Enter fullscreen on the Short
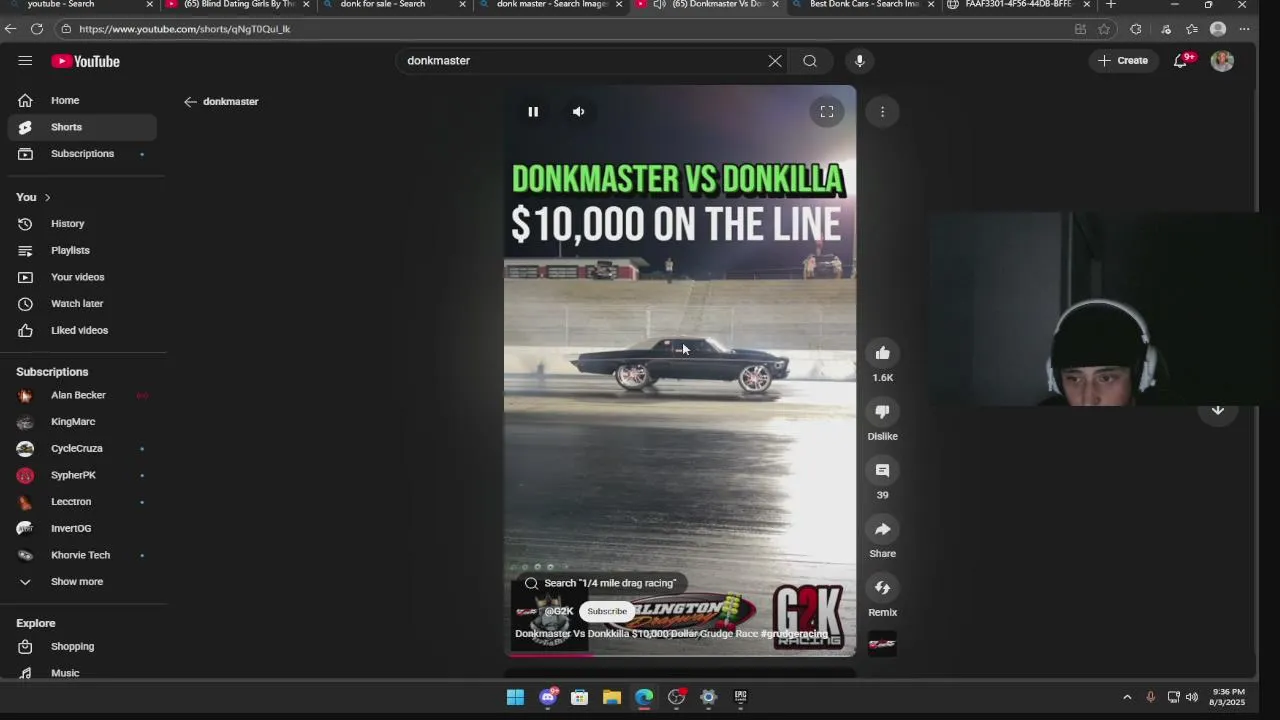This screenshot has height=720, width=1280. point(827,112)
